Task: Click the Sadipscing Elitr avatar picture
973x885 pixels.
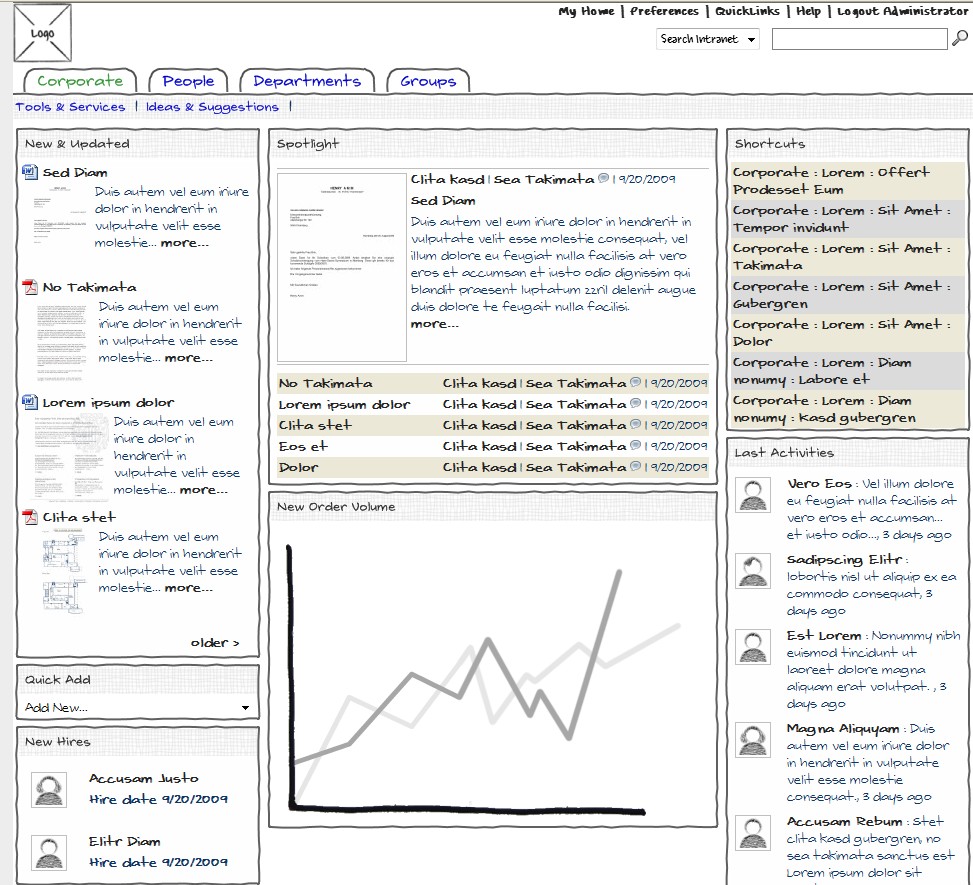Action: [x=753, y=570]
